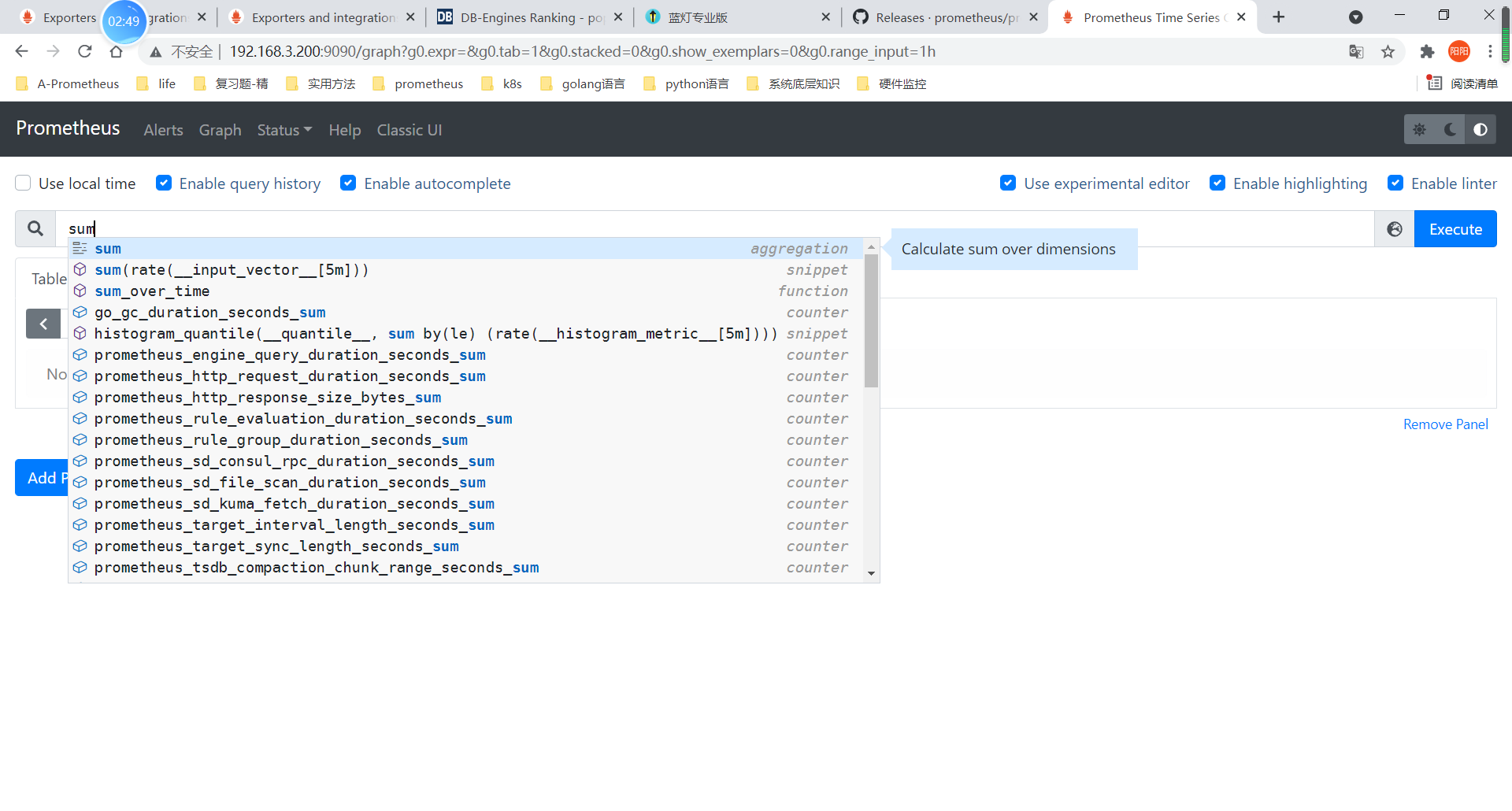Pick prometheus_http_response_size_bytes_sum
1512x811 pixels.
point(465,398)
